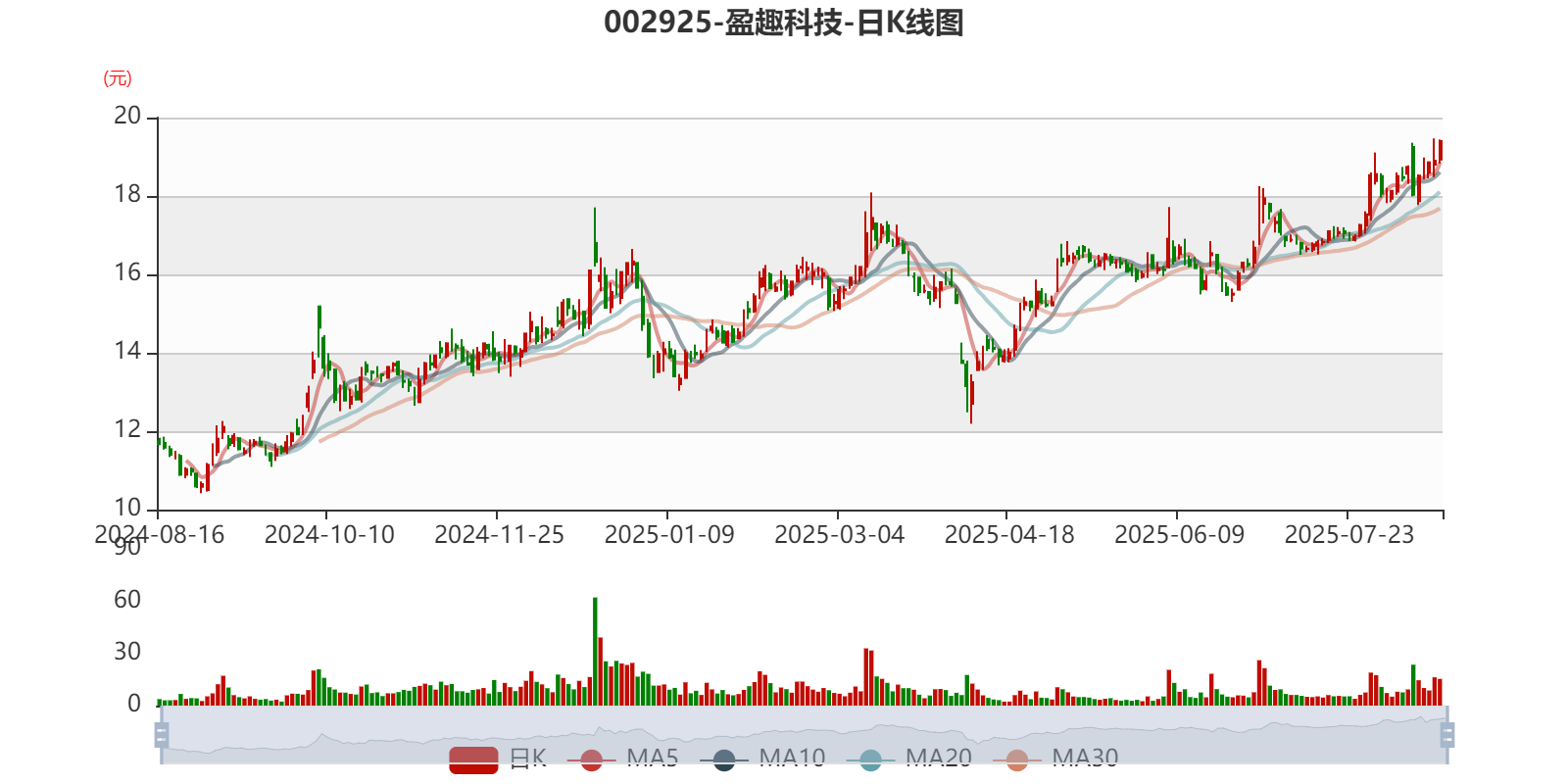The image size is (1568, 784).
Task: Click the 14 price axis label
Action: point(127,351)
